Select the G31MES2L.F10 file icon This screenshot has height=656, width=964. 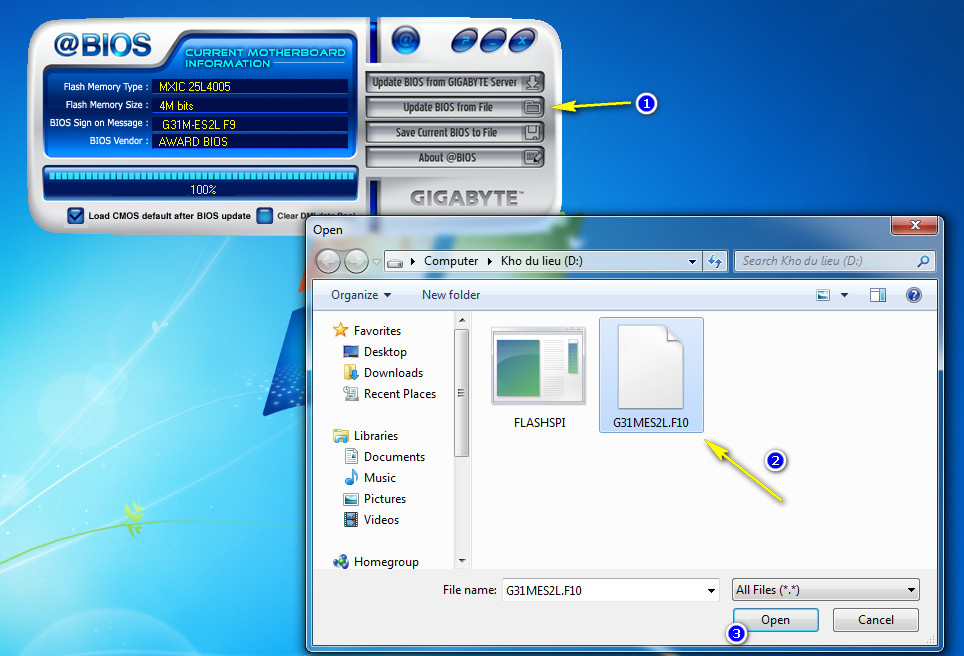coord(650,375)
